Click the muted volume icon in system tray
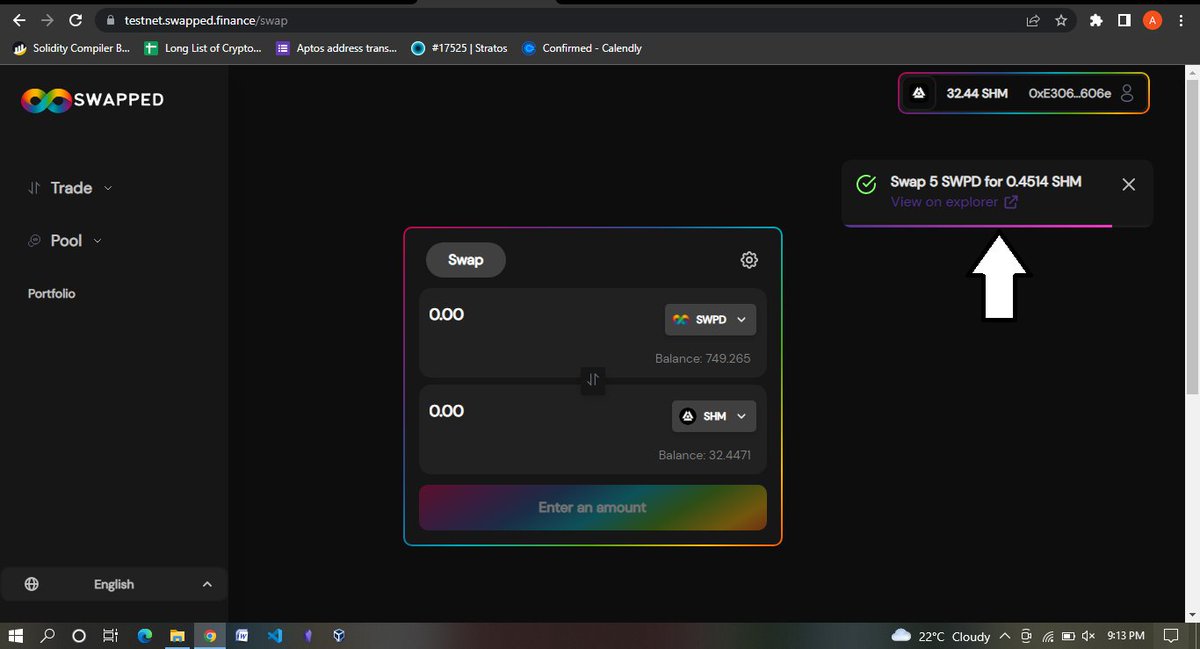 pos(1089,636)
